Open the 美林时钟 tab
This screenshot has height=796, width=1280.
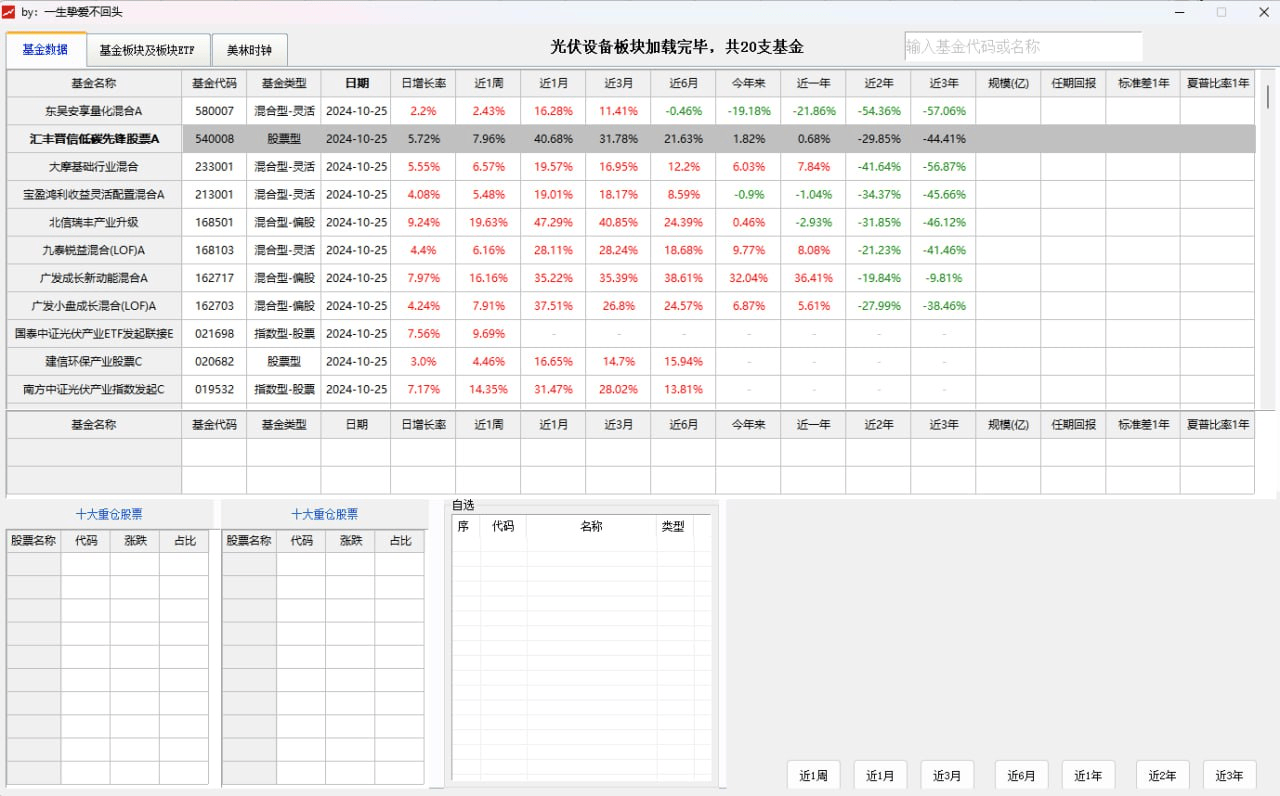(249, 50)
